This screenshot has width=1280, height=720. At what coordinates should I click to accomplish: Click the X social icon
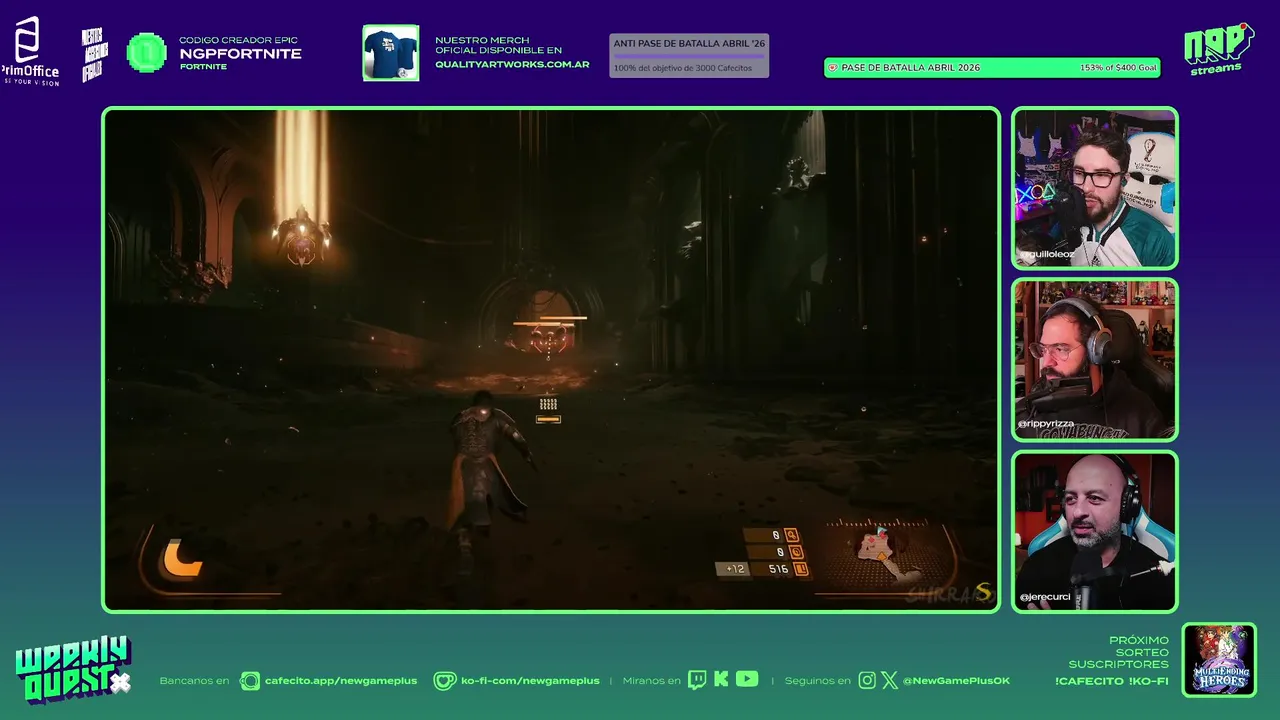[x=889, y=681]
